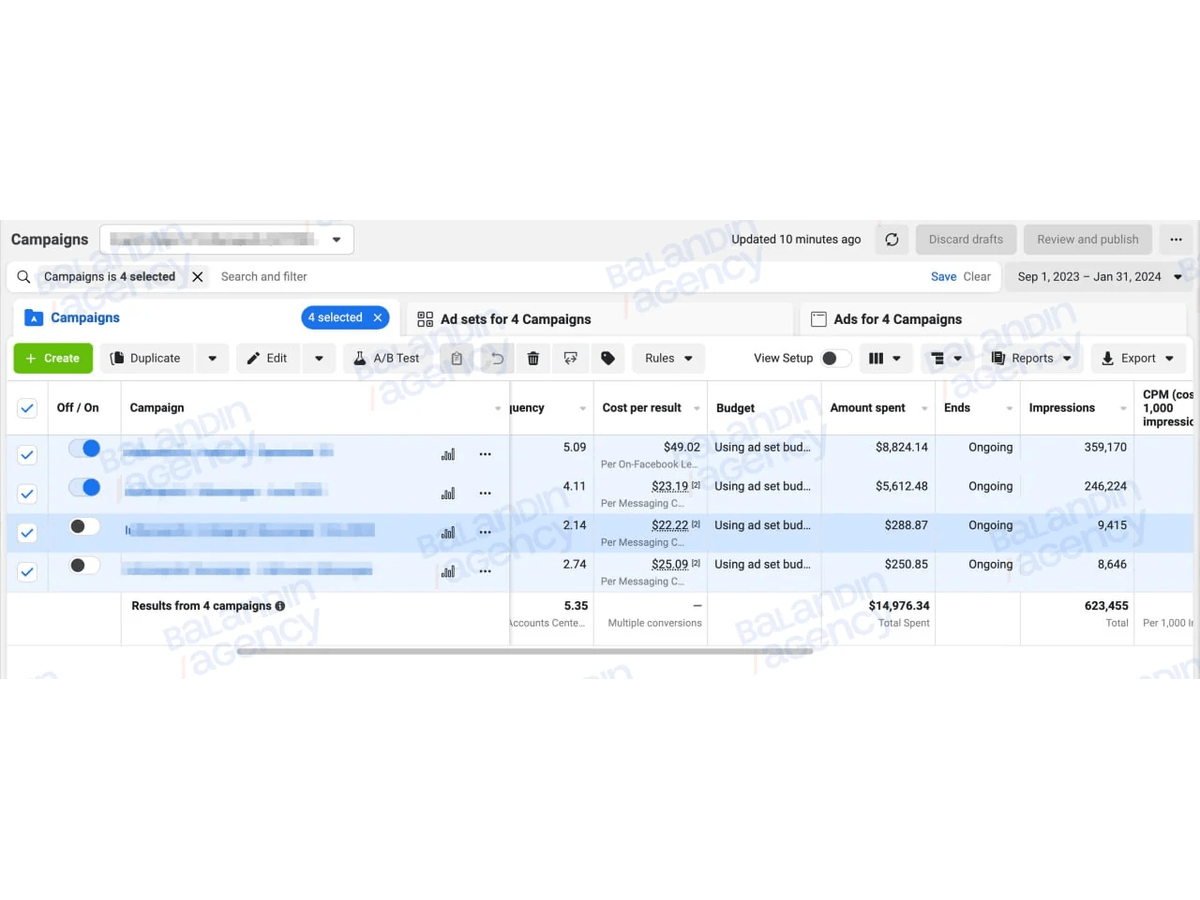Remove the 'Campaigns is 4 selected' filter
The width and height of the screenshot is (1200, 900).
198,277
